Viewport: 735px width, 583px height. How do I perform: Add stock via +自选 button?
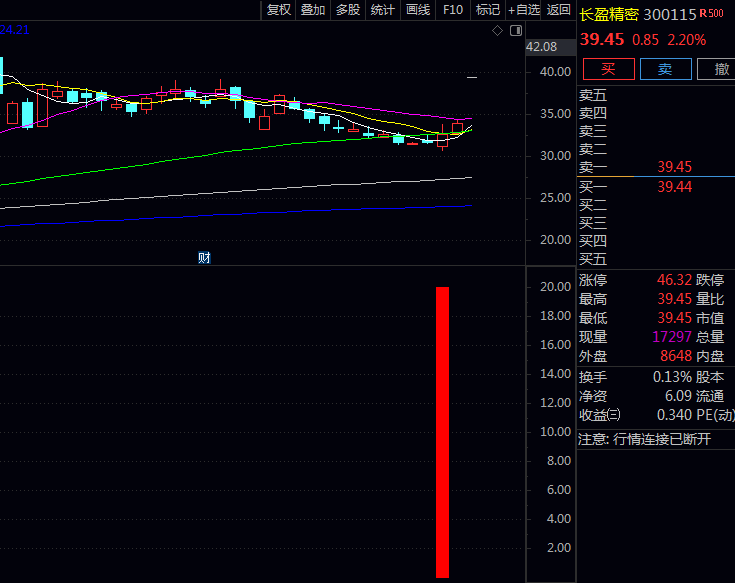click(524, 10)
